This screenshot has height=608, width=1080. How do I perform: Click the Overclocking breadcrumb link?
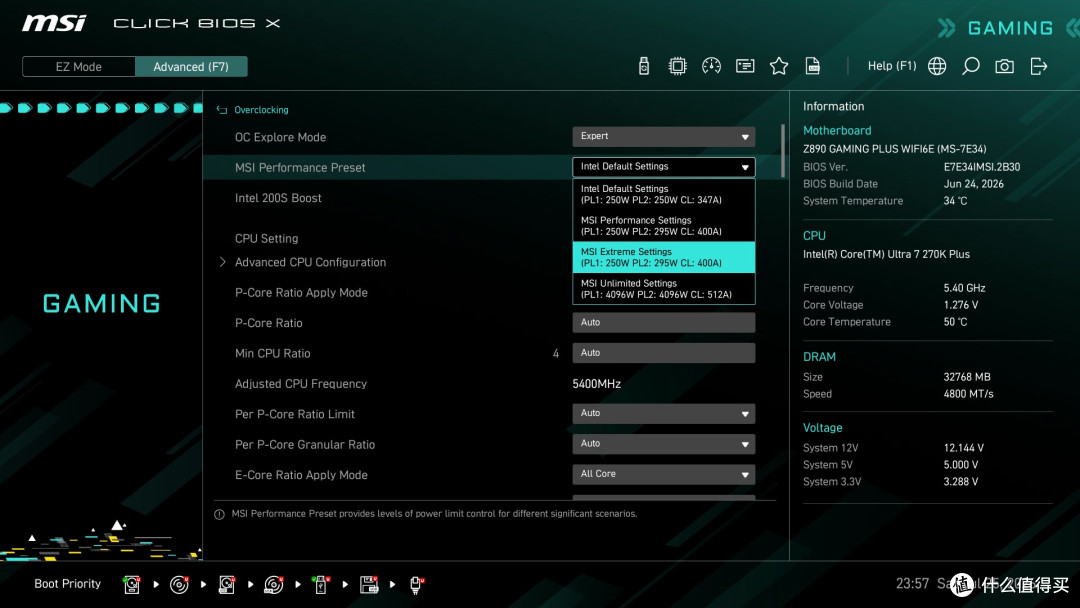[x=261, y=110]
